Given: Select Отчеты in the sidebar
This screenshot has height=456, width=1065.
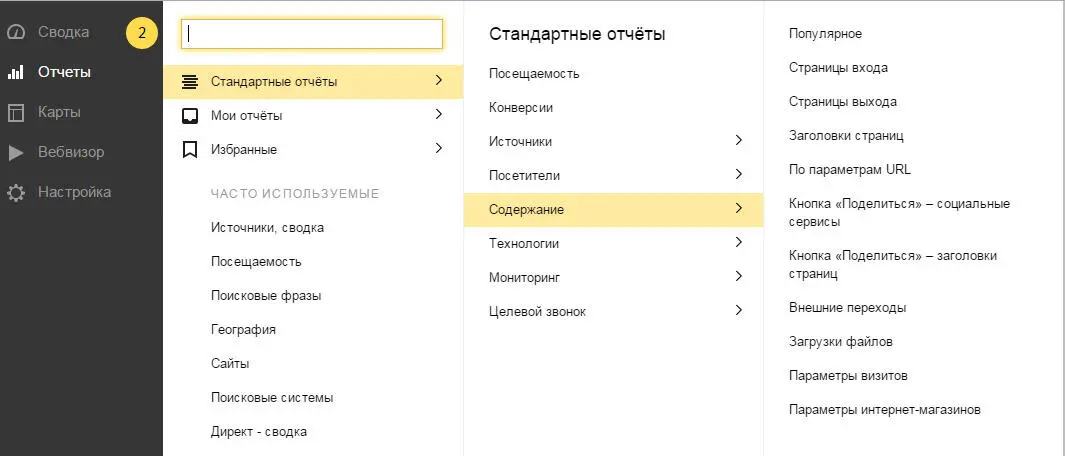Looking at the screenshot, I should click(65, 72).
